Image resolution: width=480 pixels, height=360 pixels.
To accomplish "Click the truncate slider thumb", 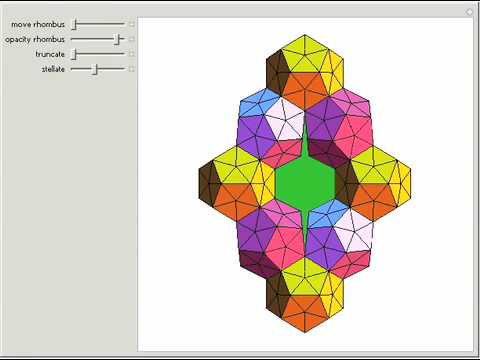I will click(x=75, y=54).
